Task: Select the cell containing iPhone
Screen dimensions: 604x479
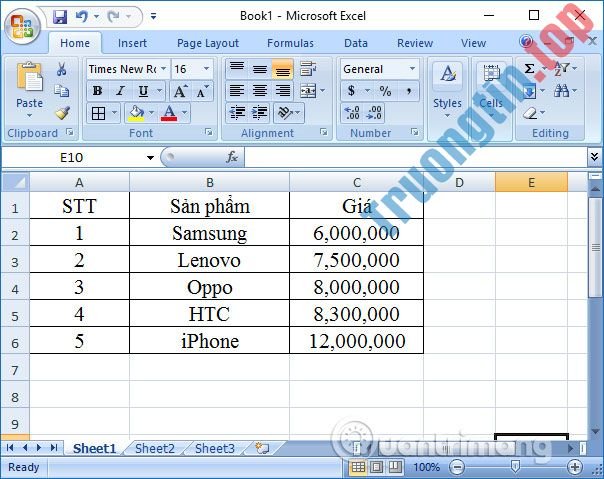Action: [210, 341]
